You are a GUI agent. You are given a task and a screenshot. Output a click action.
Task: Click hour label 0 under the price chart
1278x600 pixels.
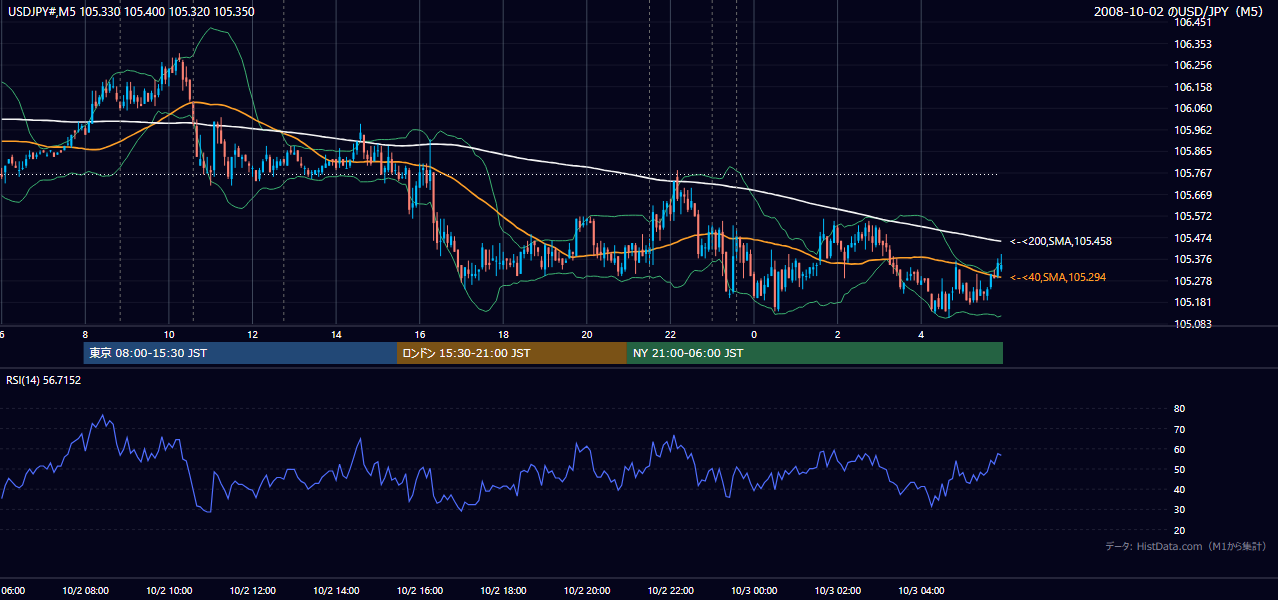pyautogui.click(x=754, y=334)
